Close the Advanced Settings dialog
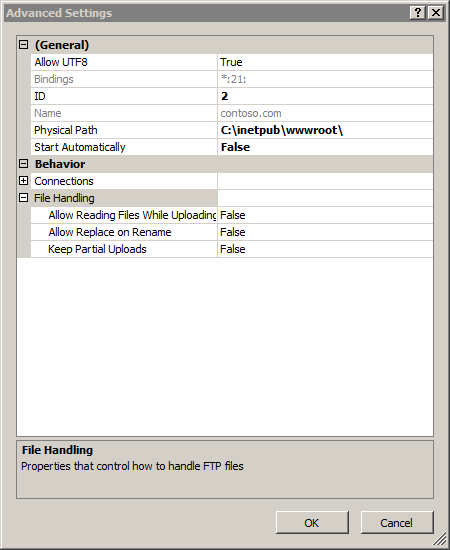This screenshot has height=550, width=450. (436, 13)
